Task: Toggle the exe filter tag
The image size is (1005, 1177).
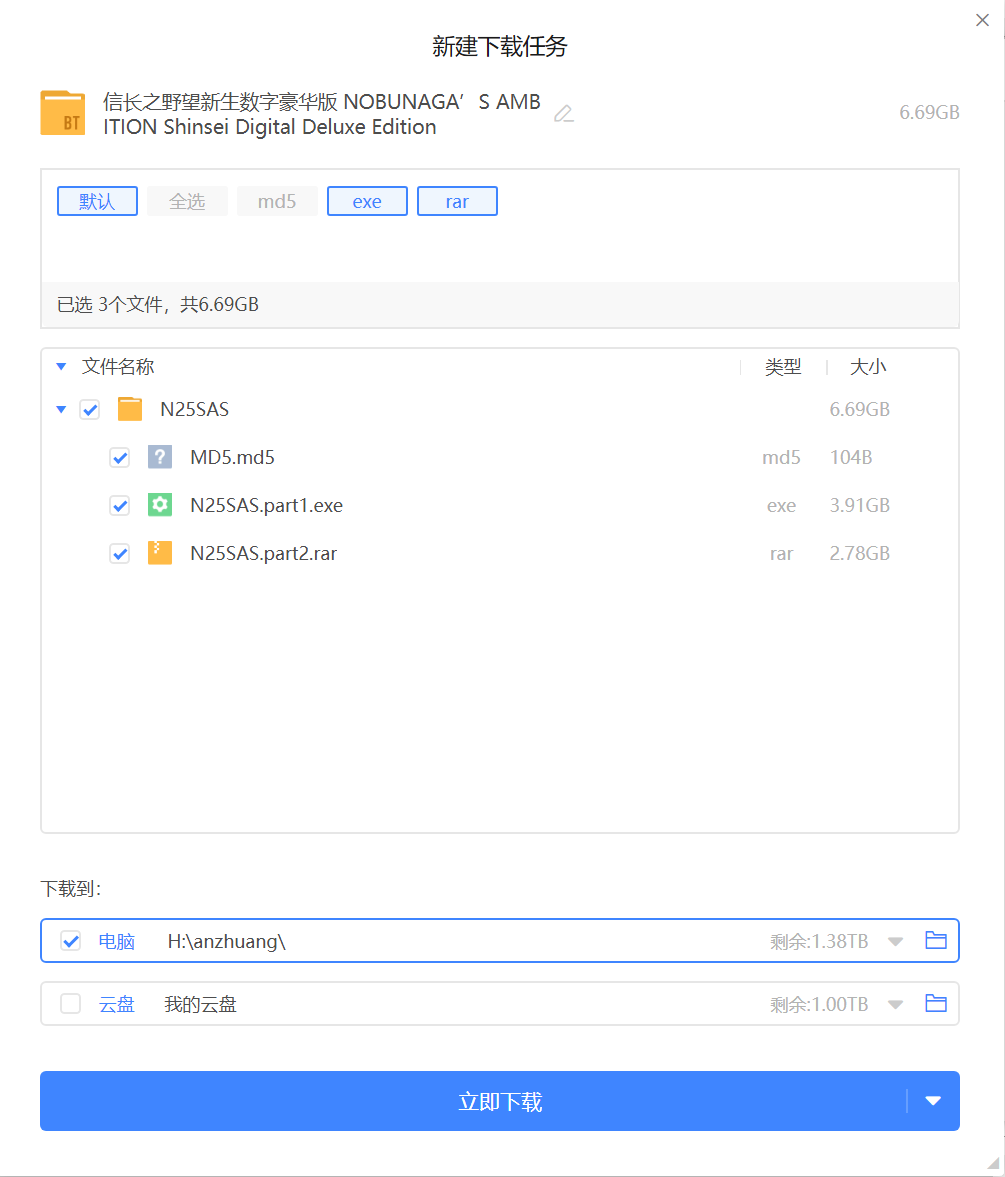Action: [367, 201]
